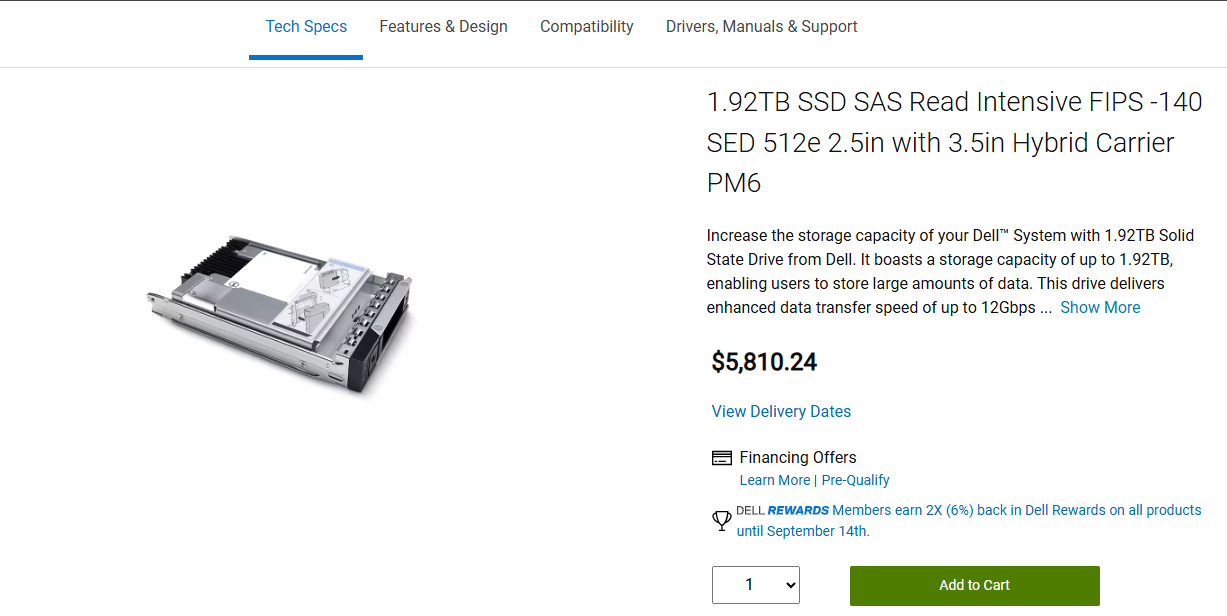The image size is (1227, 616).
Task: Click the until September 14th text
Action: (803, 531)
